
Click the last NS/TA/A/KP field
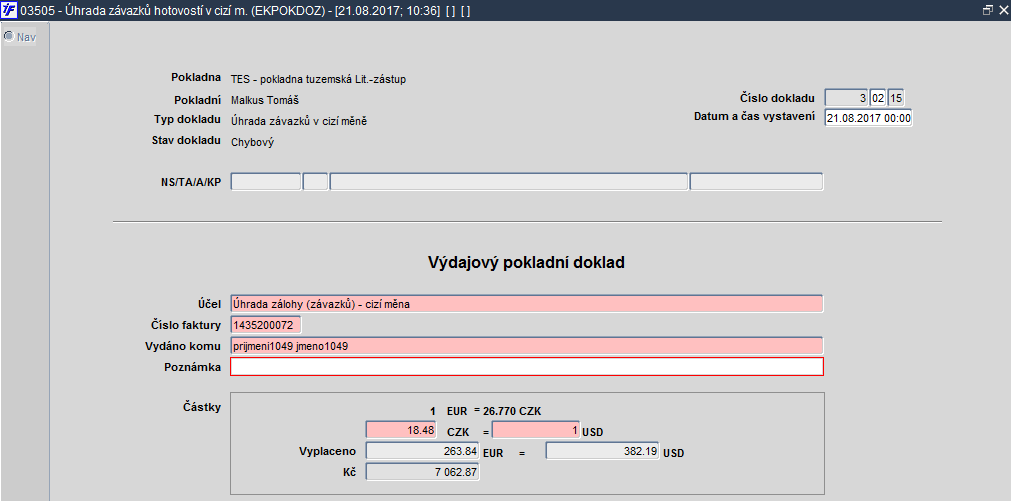(x=756, y=182)
